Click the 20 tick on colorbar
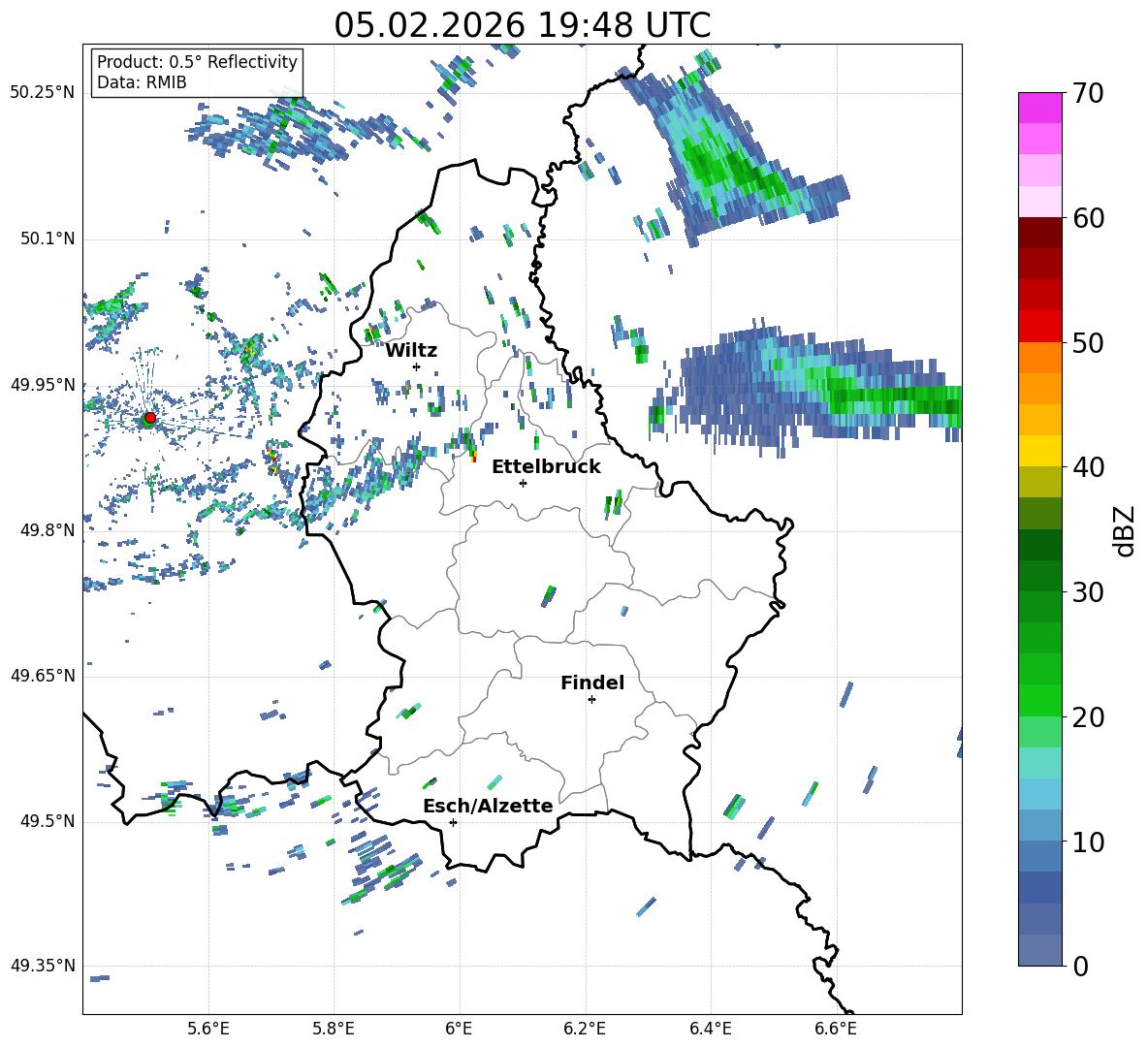The width and height of the screenshot is (1148, 1048). 1088,717
